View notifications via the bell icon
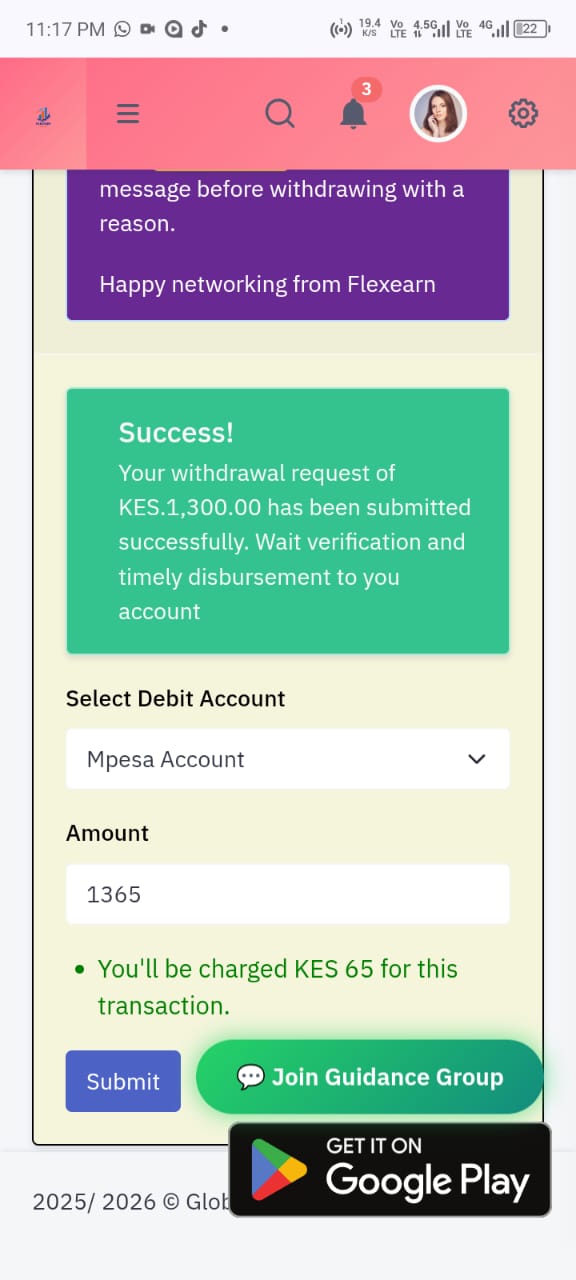Viewport: 576px width, 1280px height. (353, 115)
